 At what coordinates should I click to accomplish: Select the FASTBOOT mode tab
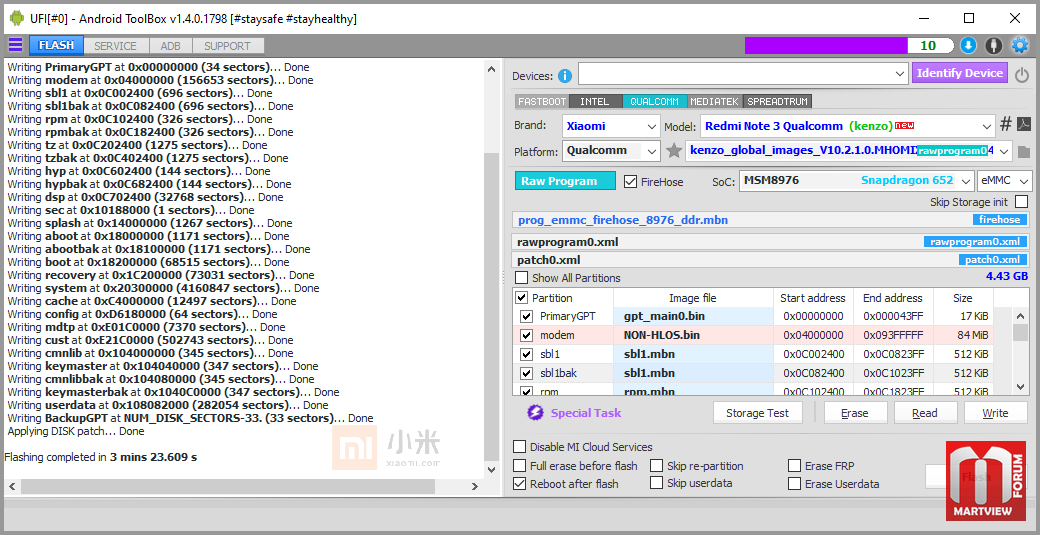pos(542,101)
